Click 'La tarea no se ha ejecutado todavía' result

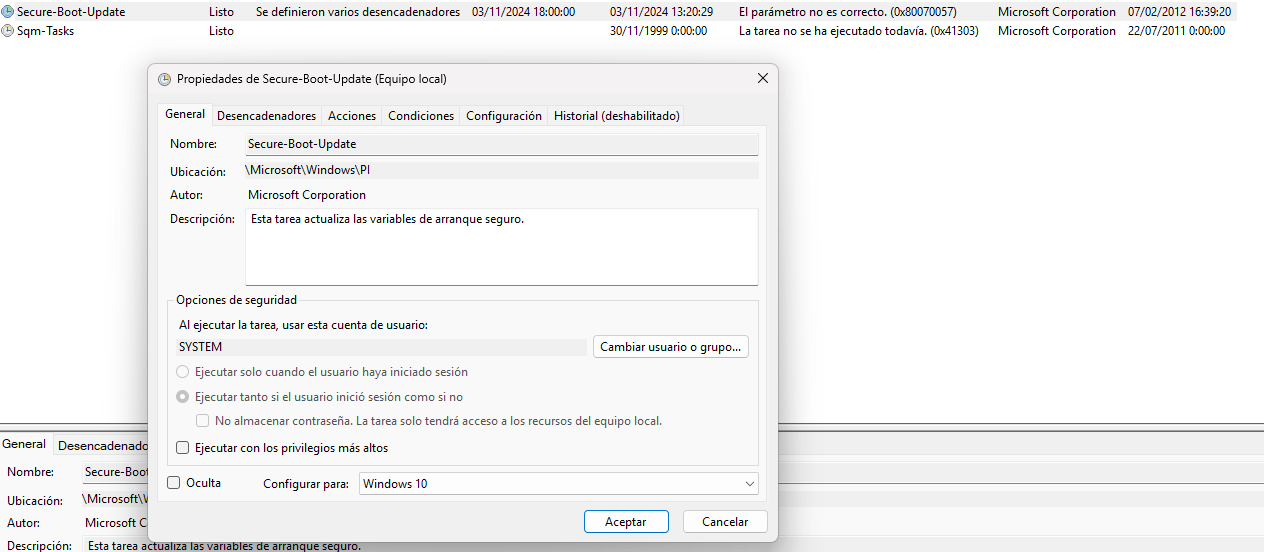pyautogui.click(x=858, y=31)
